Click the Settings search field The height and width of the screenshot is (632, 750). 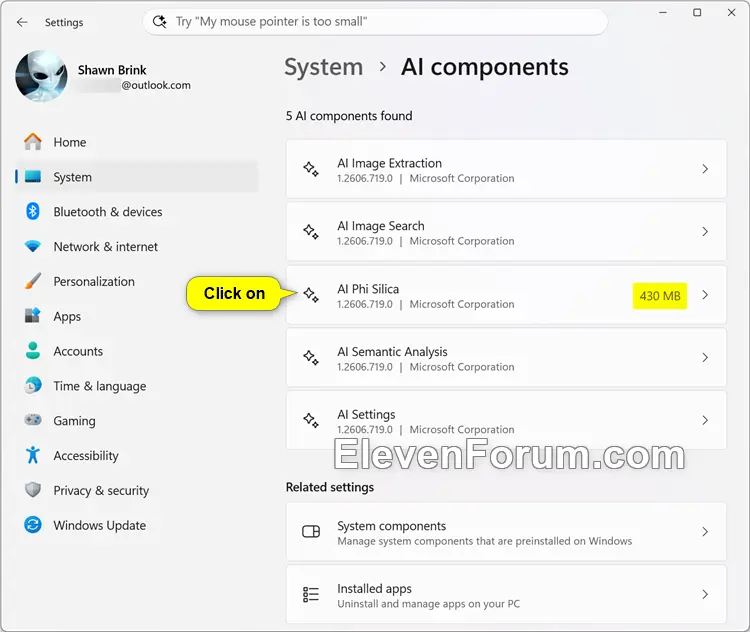375,22
